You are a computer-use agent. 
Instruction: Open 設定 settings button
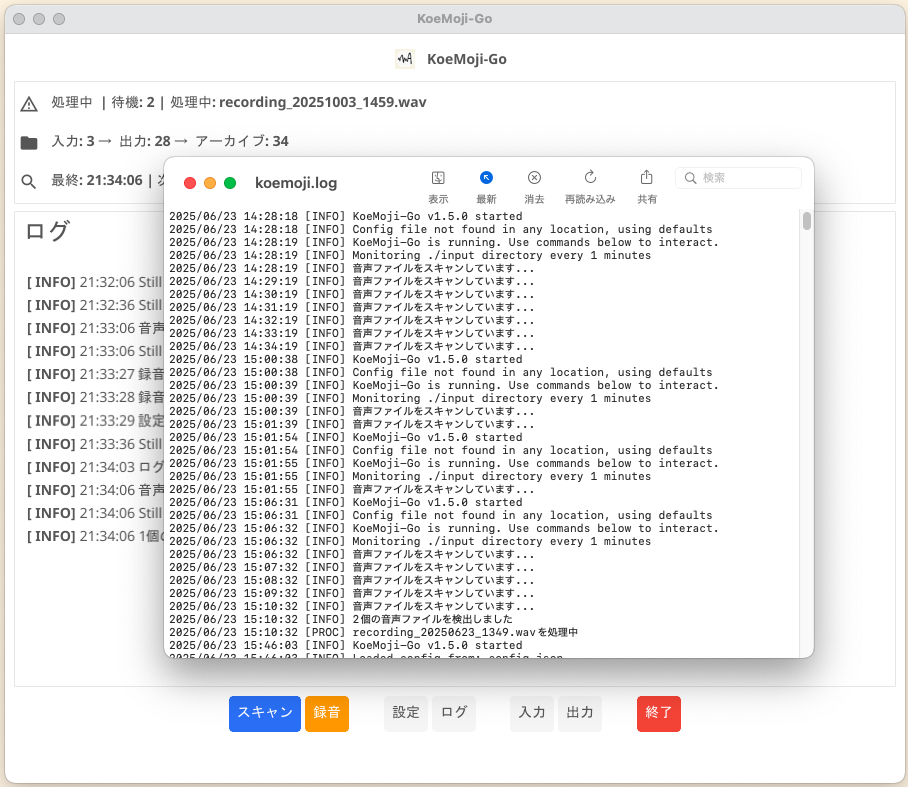(406, 713)
